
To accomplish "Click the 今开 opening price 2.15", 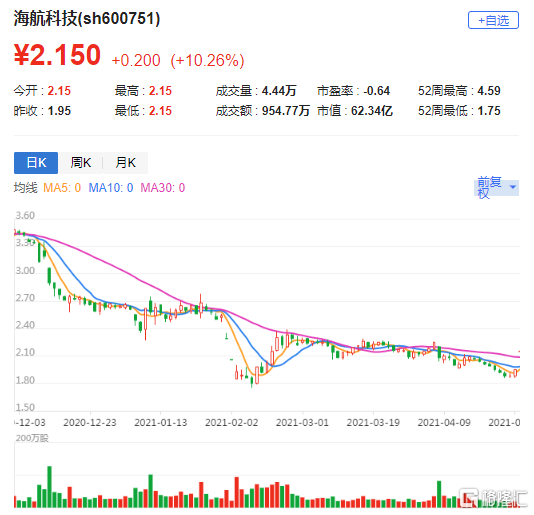I will click(59, 91).
